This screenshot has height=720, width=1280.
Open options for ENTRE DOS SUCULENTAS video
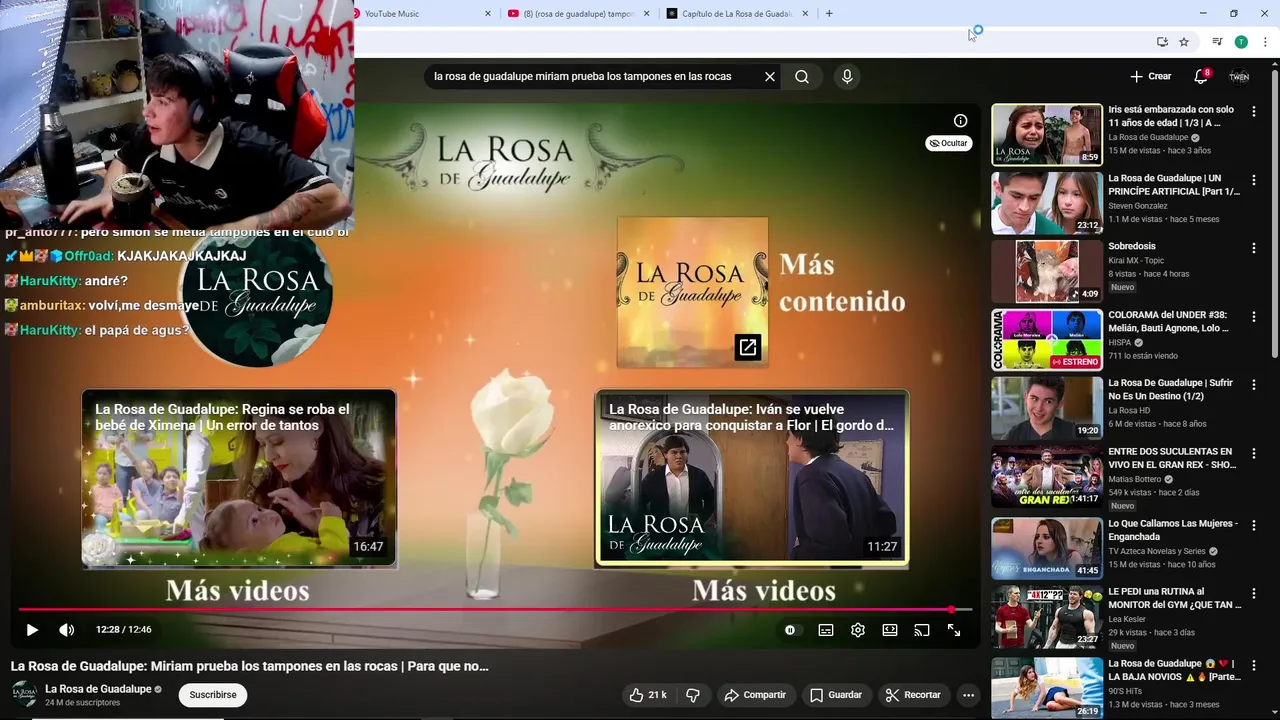pyautogui.click(x=1253, y=453)
